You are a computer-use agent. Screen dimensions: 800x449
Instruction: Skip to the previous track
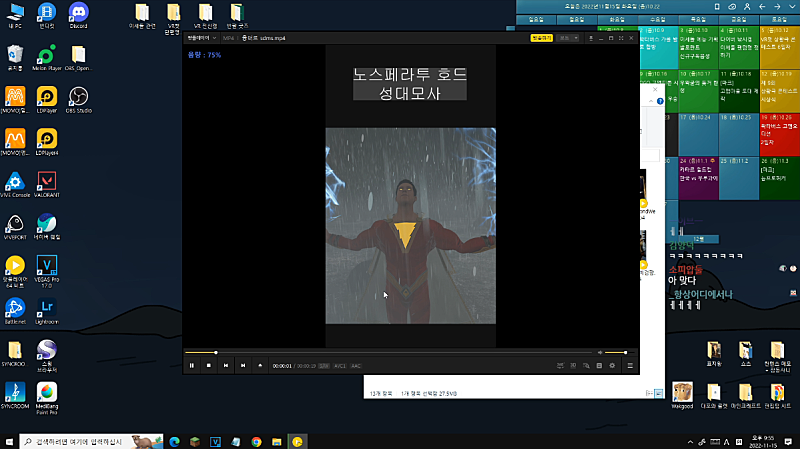pos(226,366)
